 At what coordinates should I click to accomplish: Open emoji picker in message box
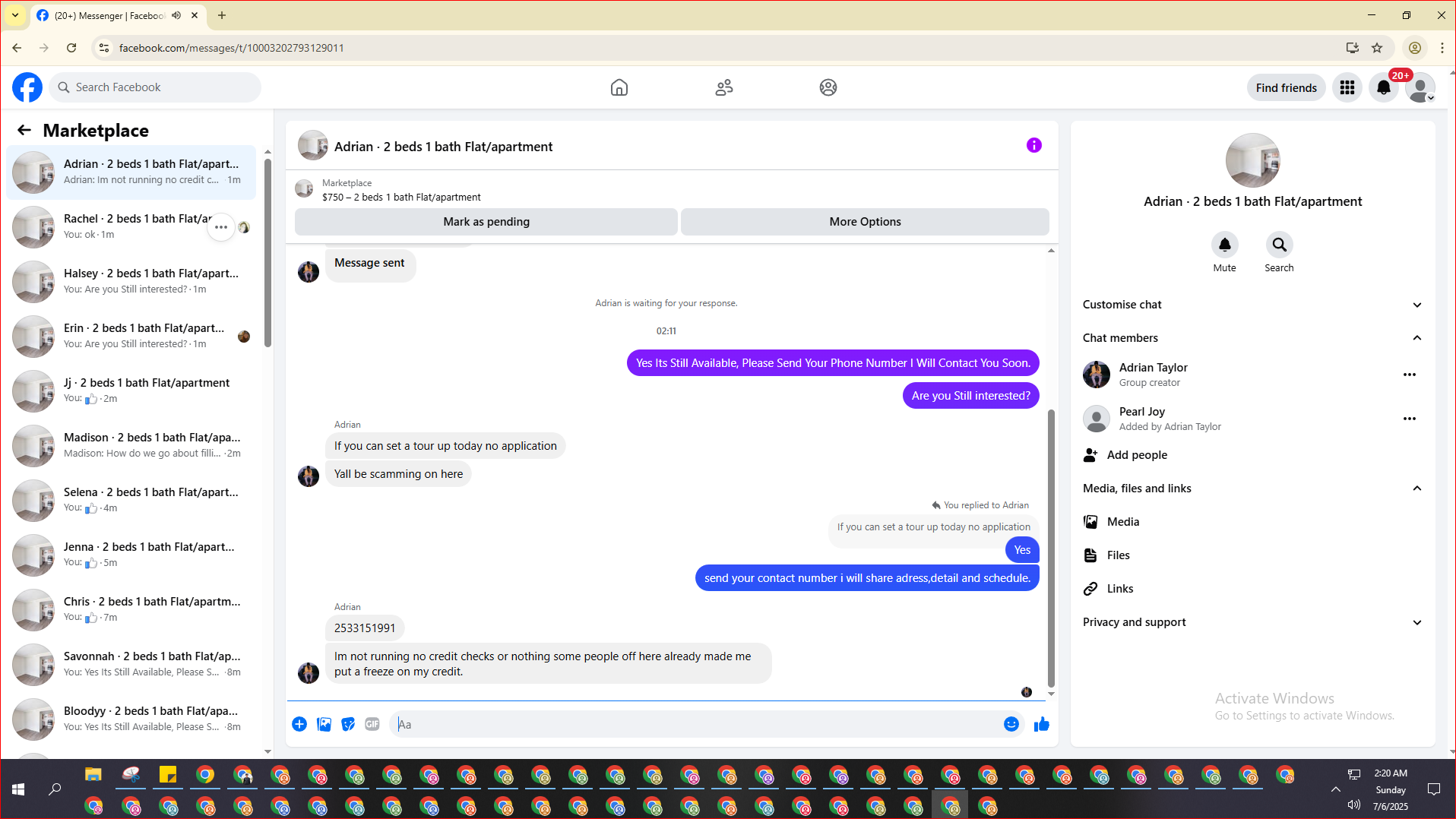(1011, 724)
